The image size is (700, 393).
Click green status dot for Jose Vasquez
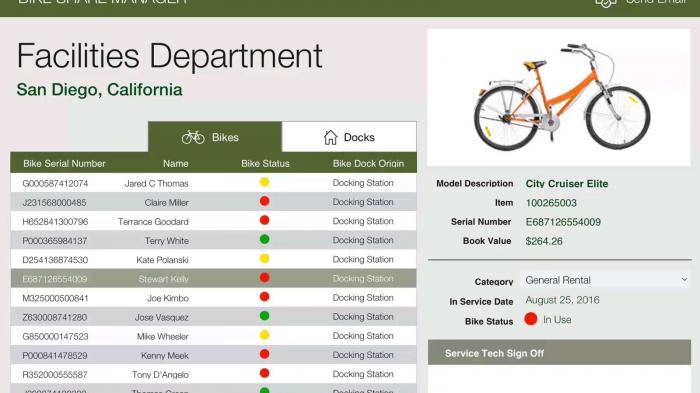264,316
